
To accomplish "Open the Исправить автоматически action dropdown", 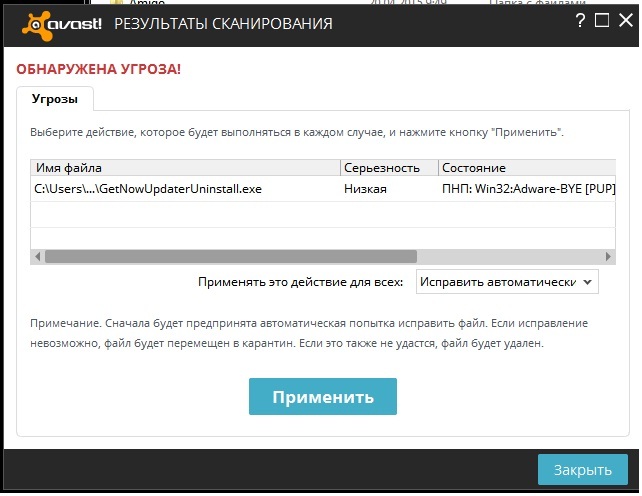I will pos(507,282).
